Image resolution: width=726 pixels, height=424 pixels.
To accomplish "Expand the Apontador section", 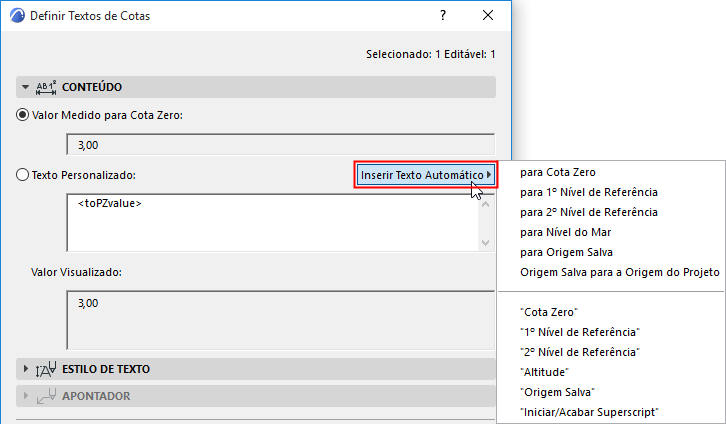I will [x=26, y=396].
